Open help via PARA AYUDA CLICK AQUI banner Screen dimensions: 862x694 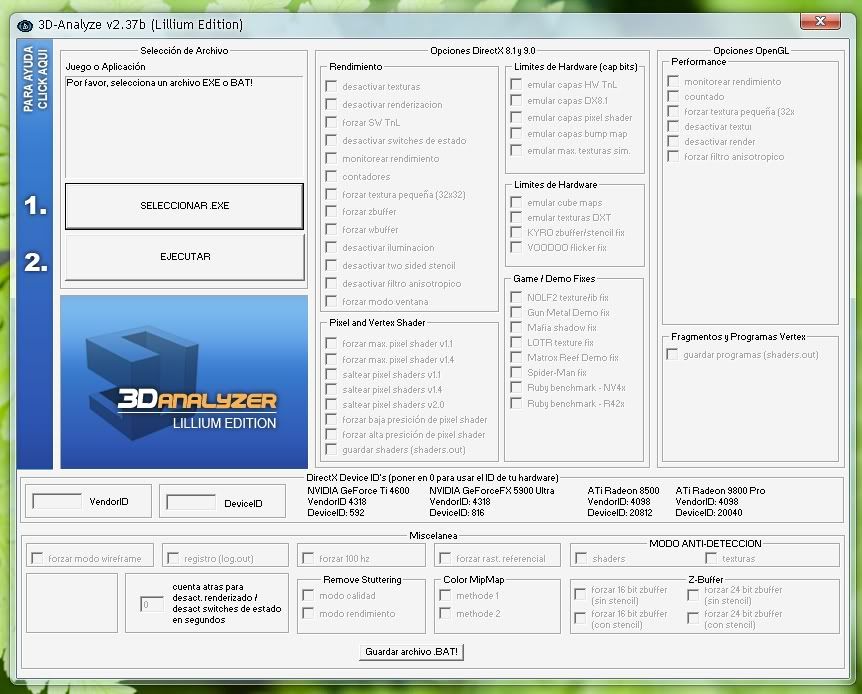coord(35,80)
